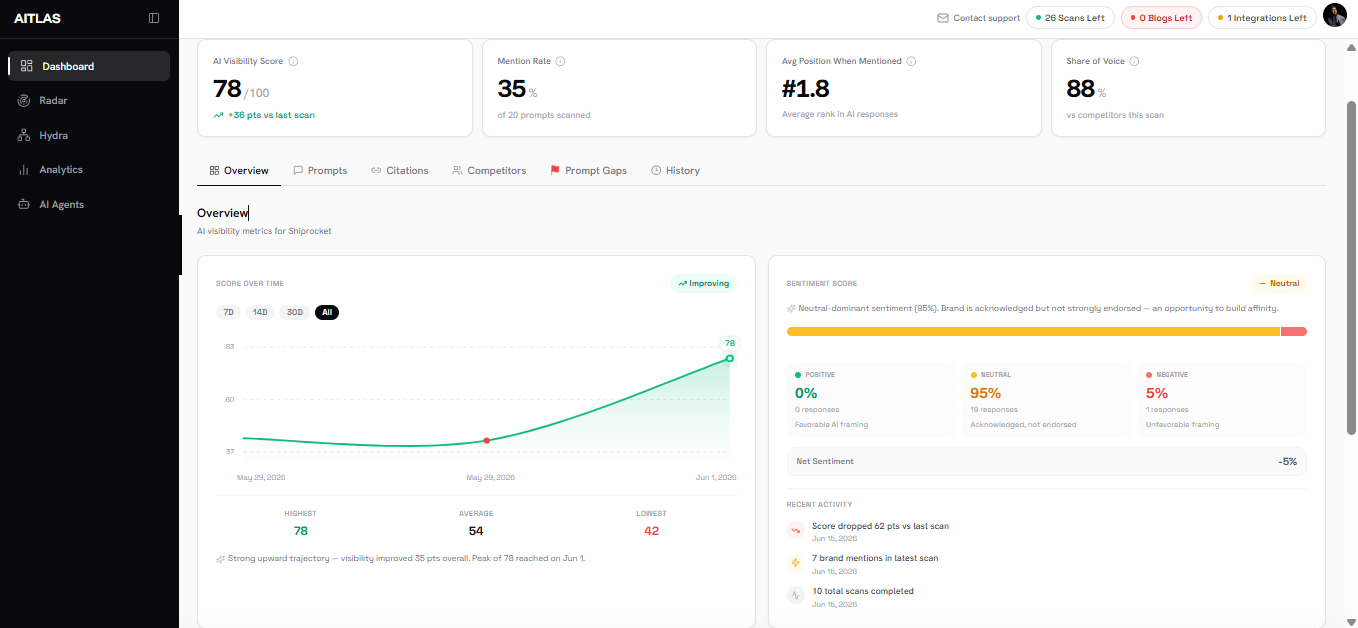This screenshot has height=628, width=1358.
Task: Click the score dropped trend-down icon
Action: [796, 530]
